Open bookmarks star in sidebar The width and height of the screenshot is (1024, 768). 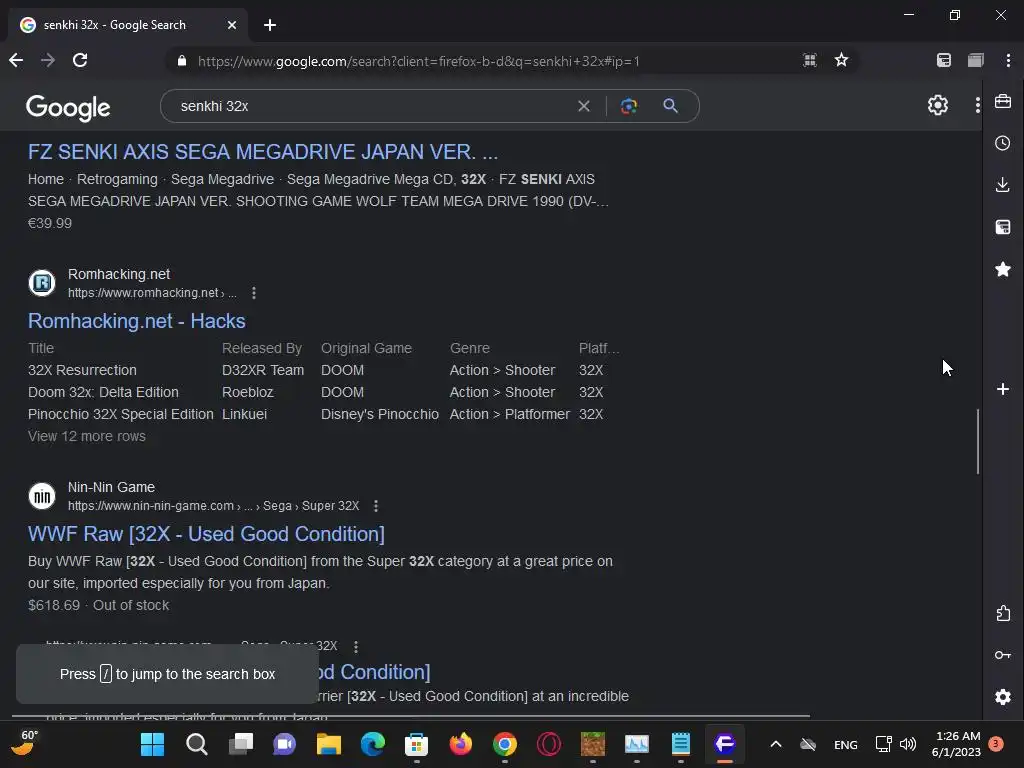point(1003,269)
